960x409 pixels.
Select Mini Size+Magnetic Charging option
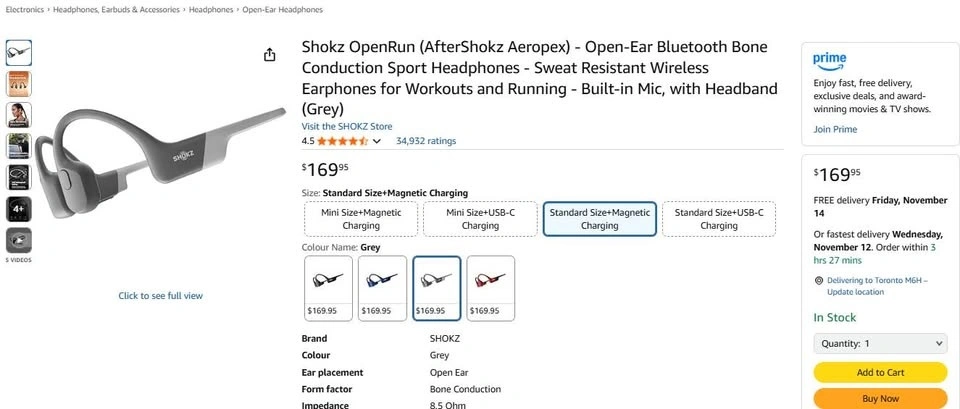[361, 219]
